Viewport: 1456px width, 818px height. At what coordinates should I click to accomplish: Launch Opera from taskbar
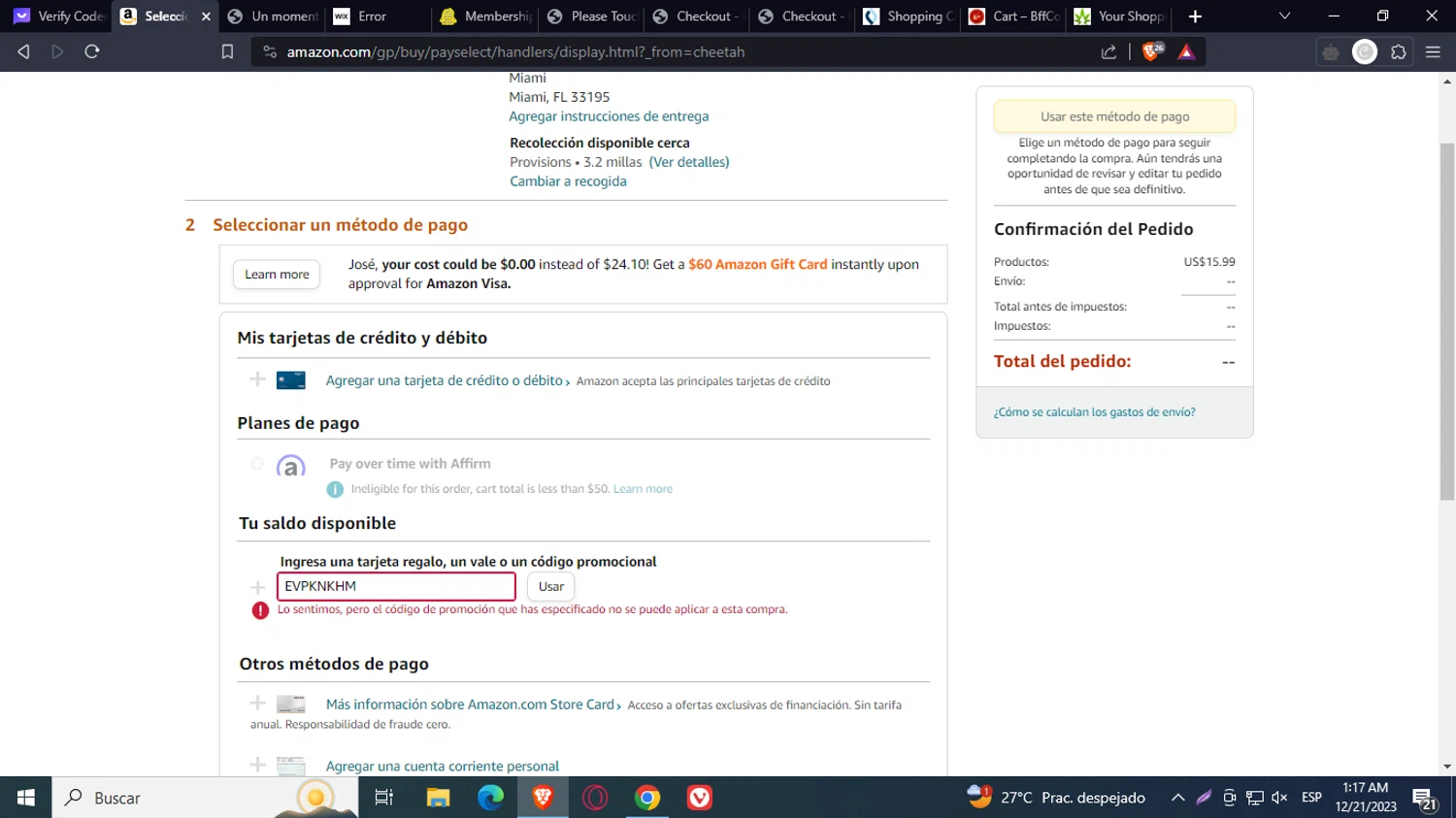(x=595, y=798)
